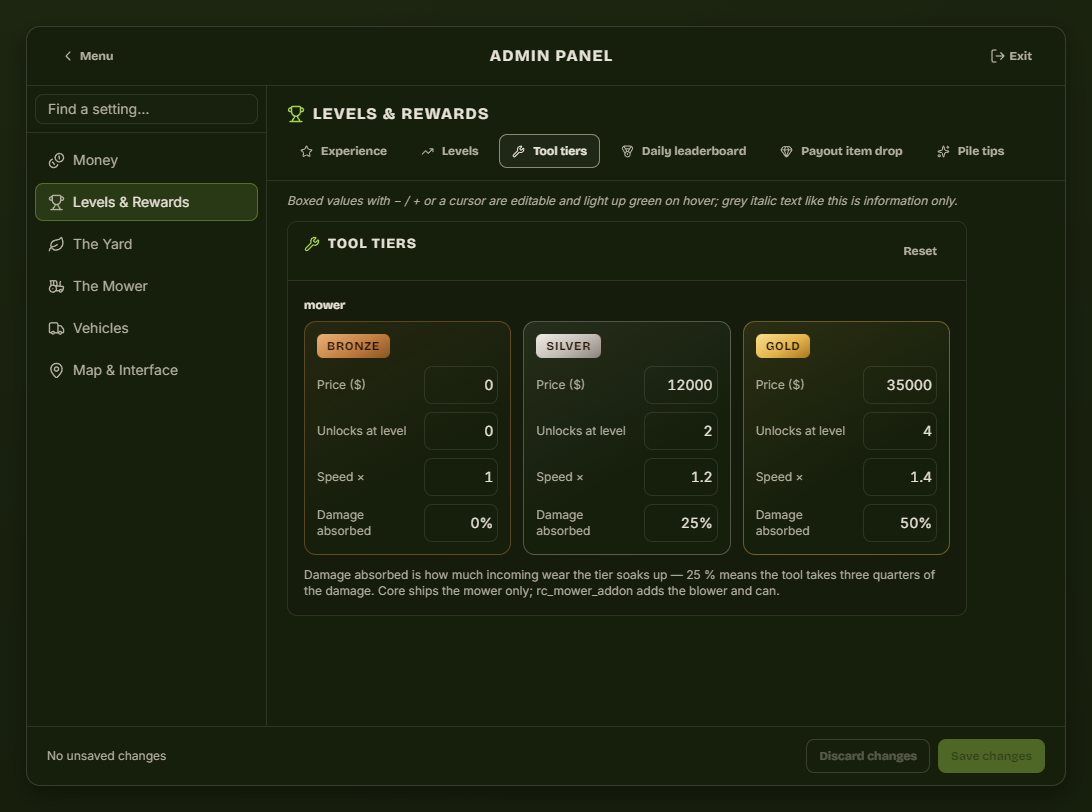1092x812 pixels.
Task: Click the wrench icon on Tool tiers tab
Action: click(519, 151)
